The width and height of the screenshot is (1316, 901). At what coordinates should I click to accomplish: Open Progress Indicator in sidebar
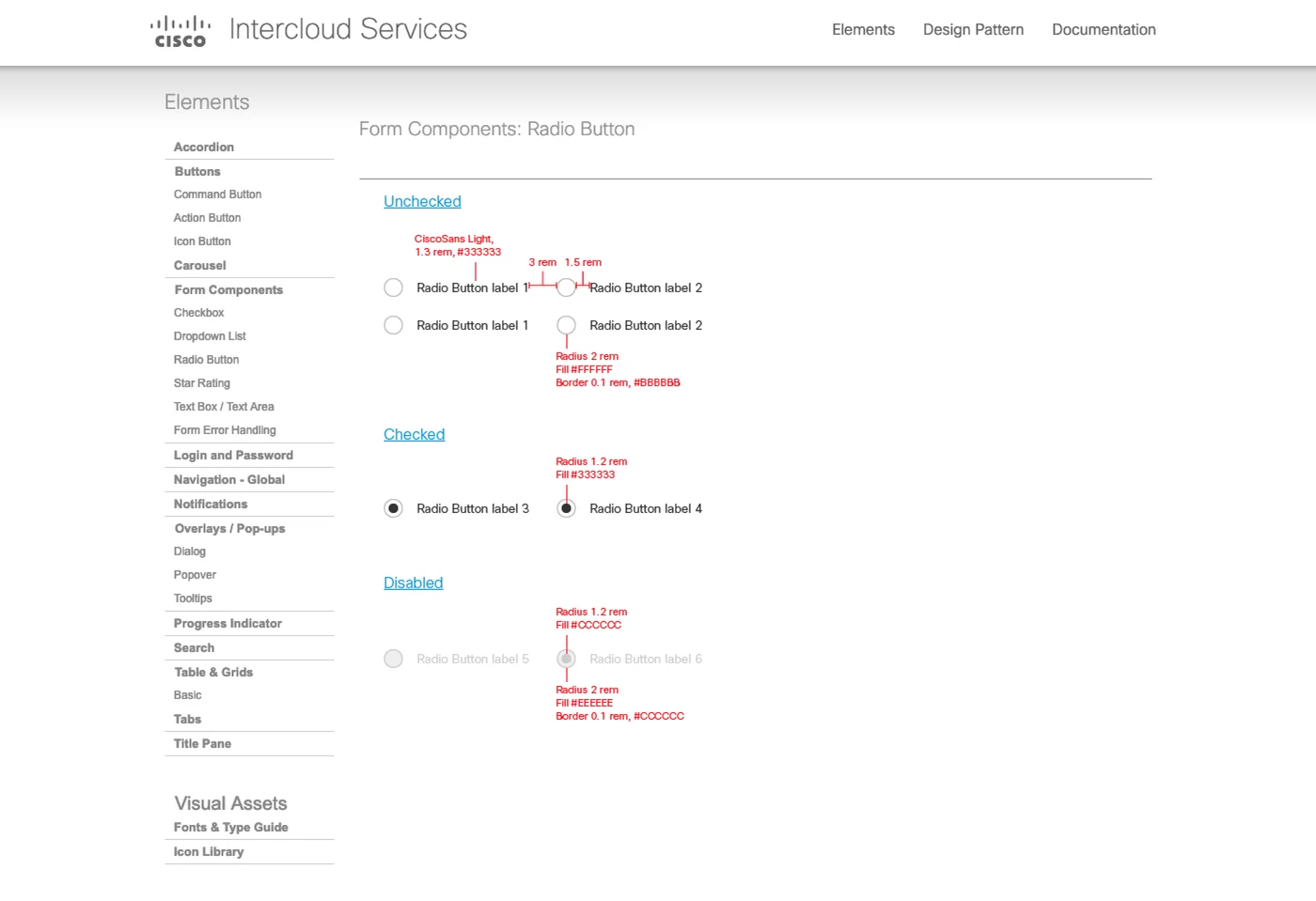(x=227, y=623)
